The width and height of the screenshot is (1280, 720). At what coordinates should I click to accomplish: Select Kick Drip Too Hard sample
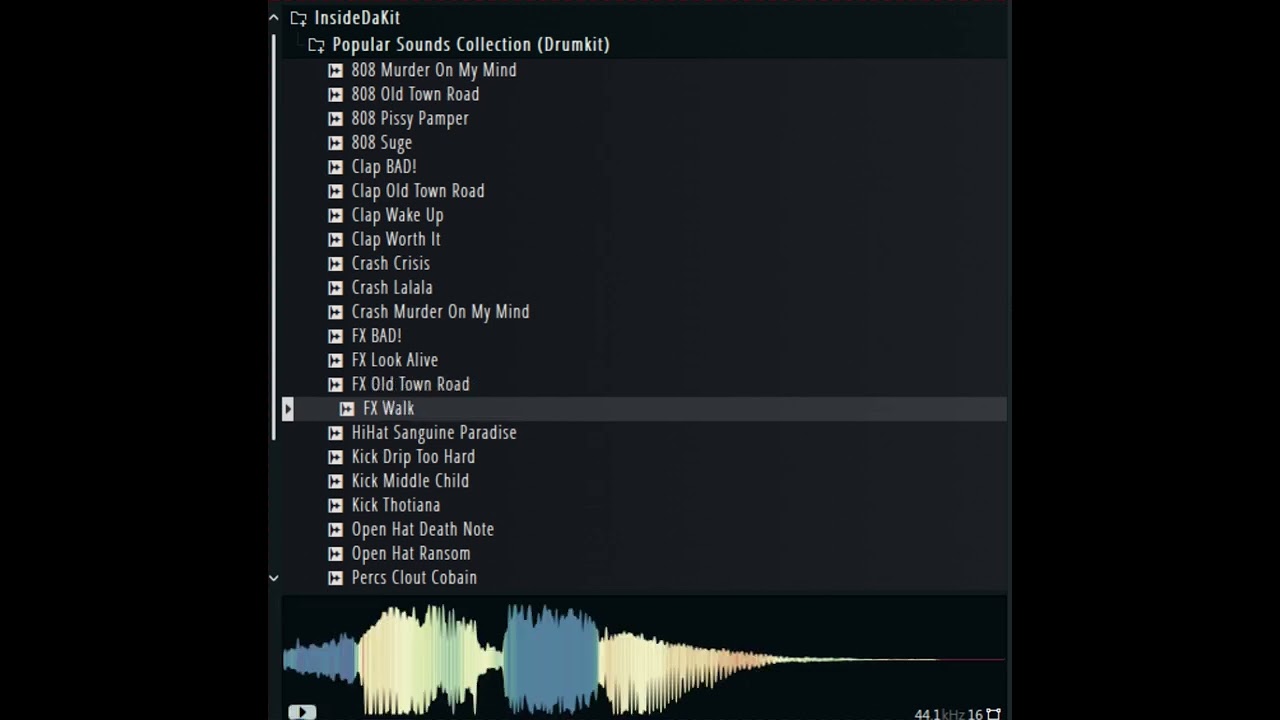413,457
